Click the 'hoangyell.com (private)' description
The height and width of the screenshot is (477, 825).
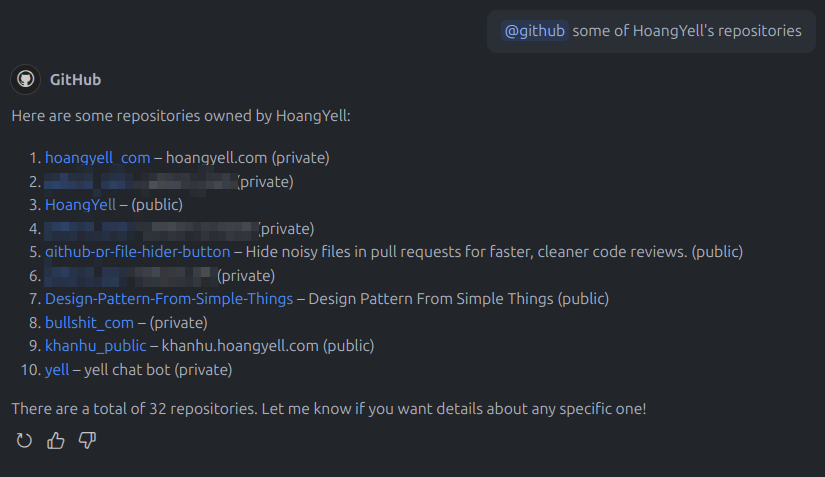coord(248,158)
